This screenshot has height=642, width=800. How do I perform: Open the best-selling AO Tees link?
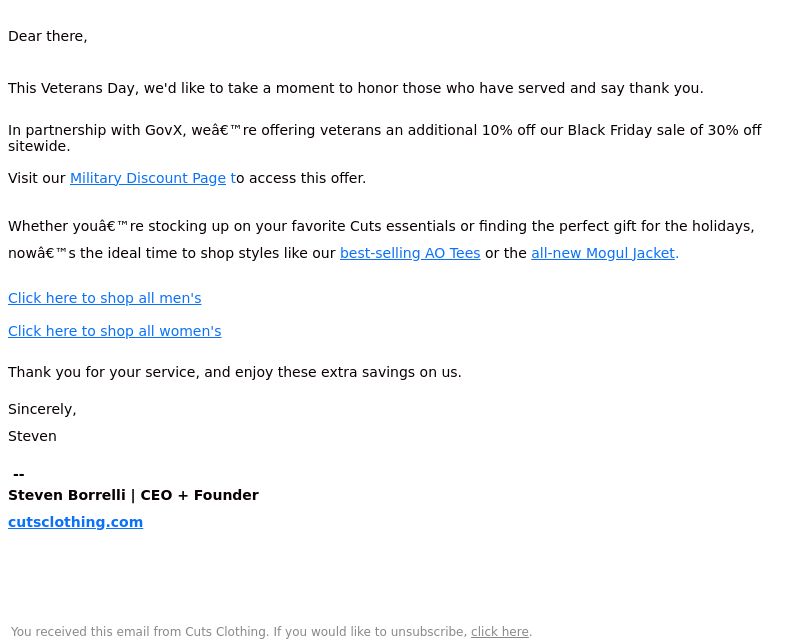[x=410, y=253]
